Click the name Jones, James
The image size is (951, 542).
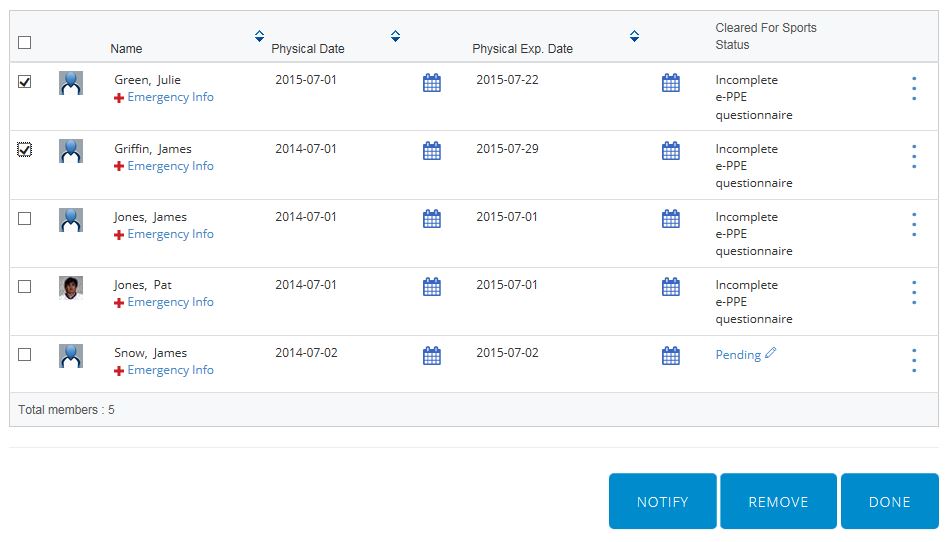150,216
